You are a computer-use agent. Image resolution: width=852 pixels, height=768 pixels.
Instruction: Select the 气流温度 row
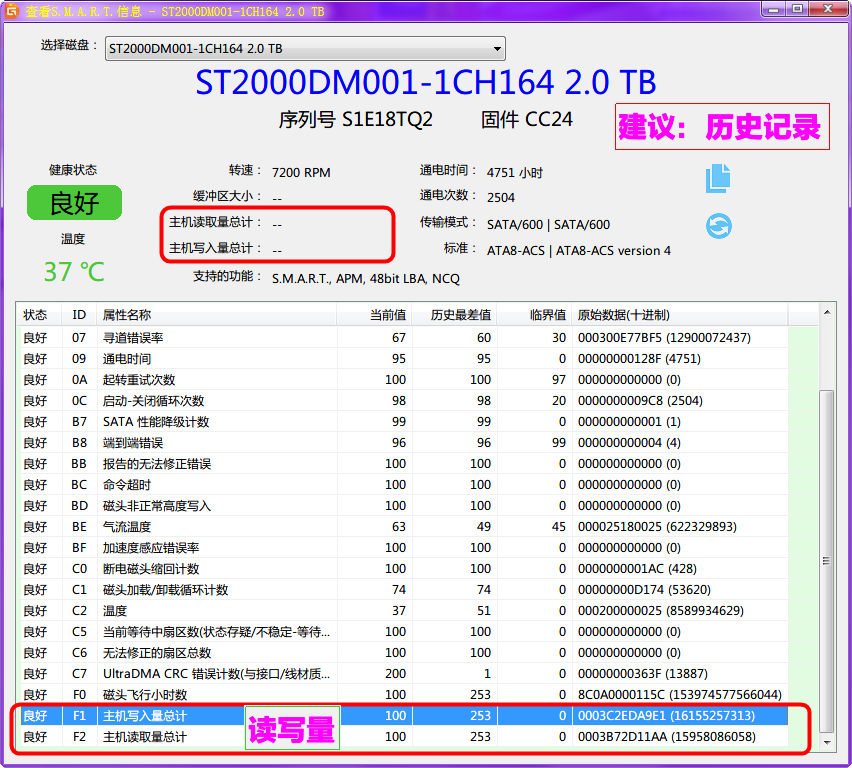(402, 527)
